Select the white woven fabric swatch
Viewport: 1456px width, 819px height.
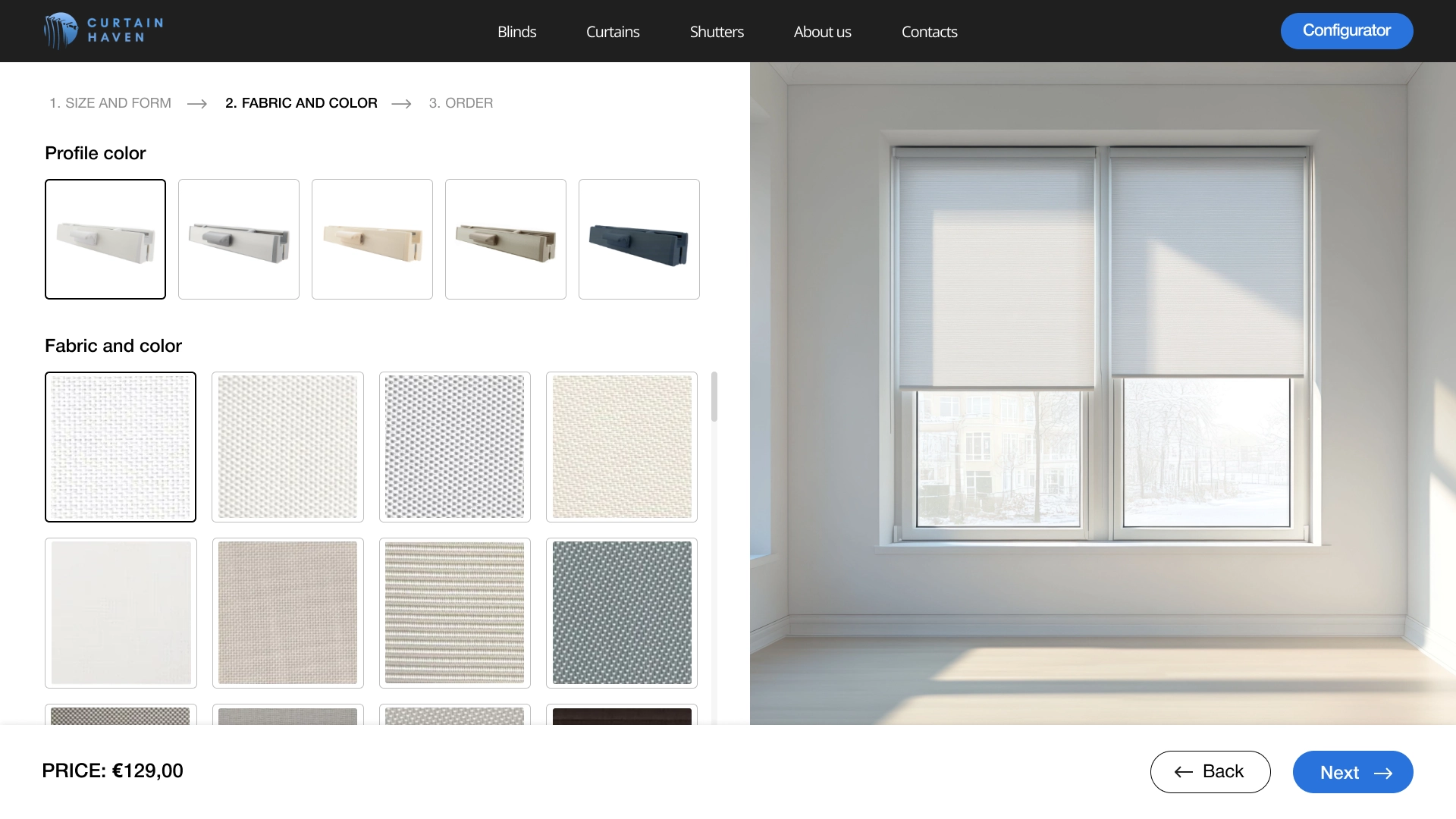pyautogui.click(x=121, y=447)
